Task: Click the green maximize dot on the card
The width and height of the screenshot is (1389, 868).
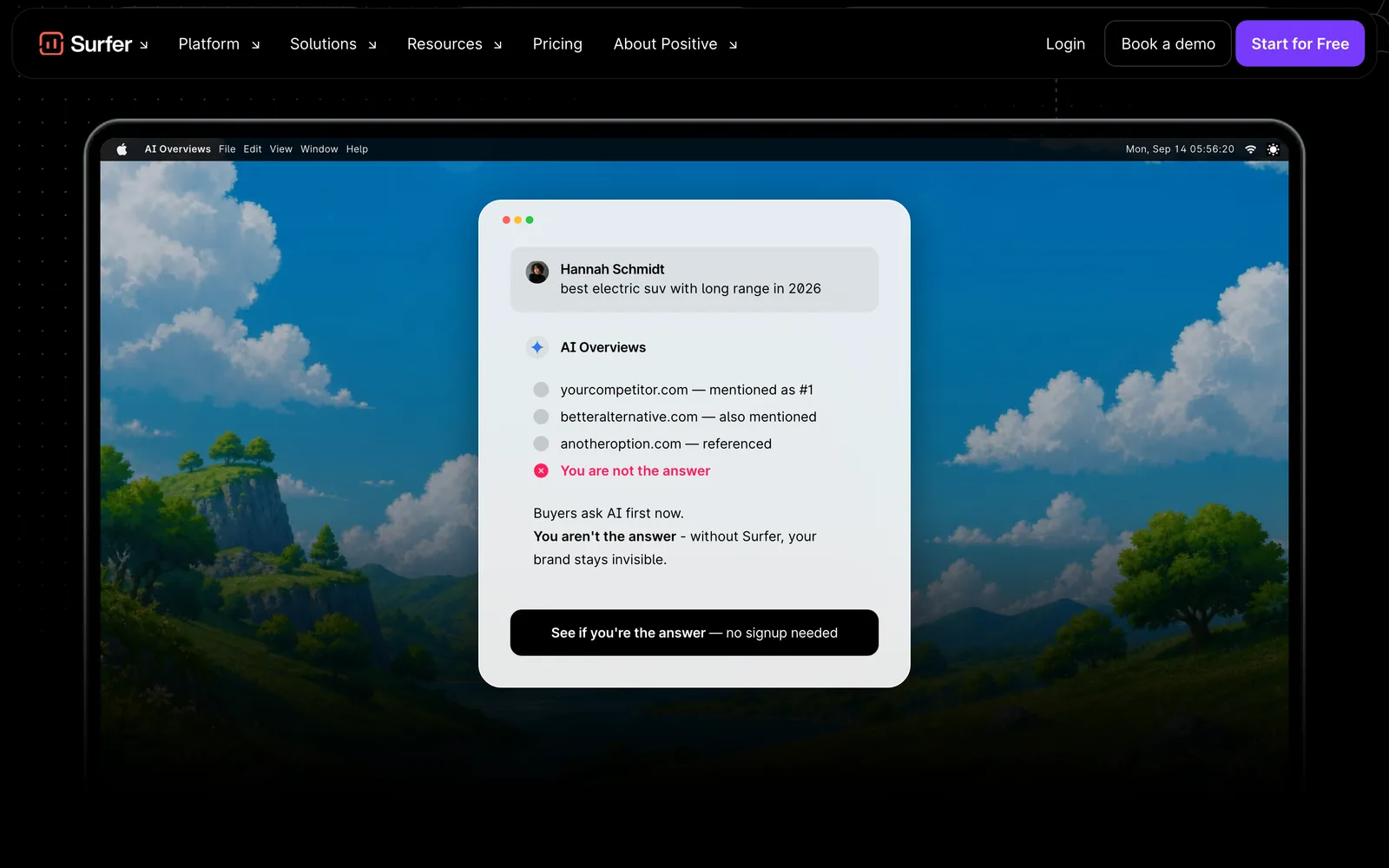Action: pyautogui.click(x=530, y=220)
